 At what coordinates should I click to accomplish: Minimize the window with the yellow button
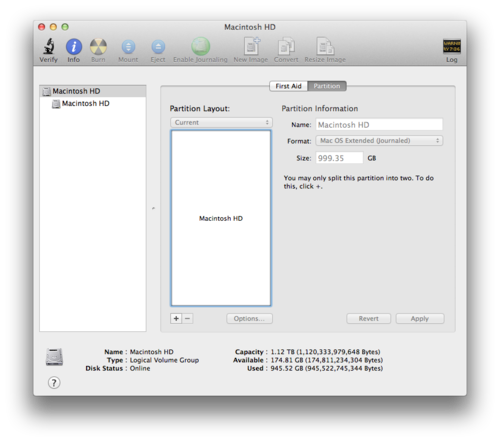(53, 27)
